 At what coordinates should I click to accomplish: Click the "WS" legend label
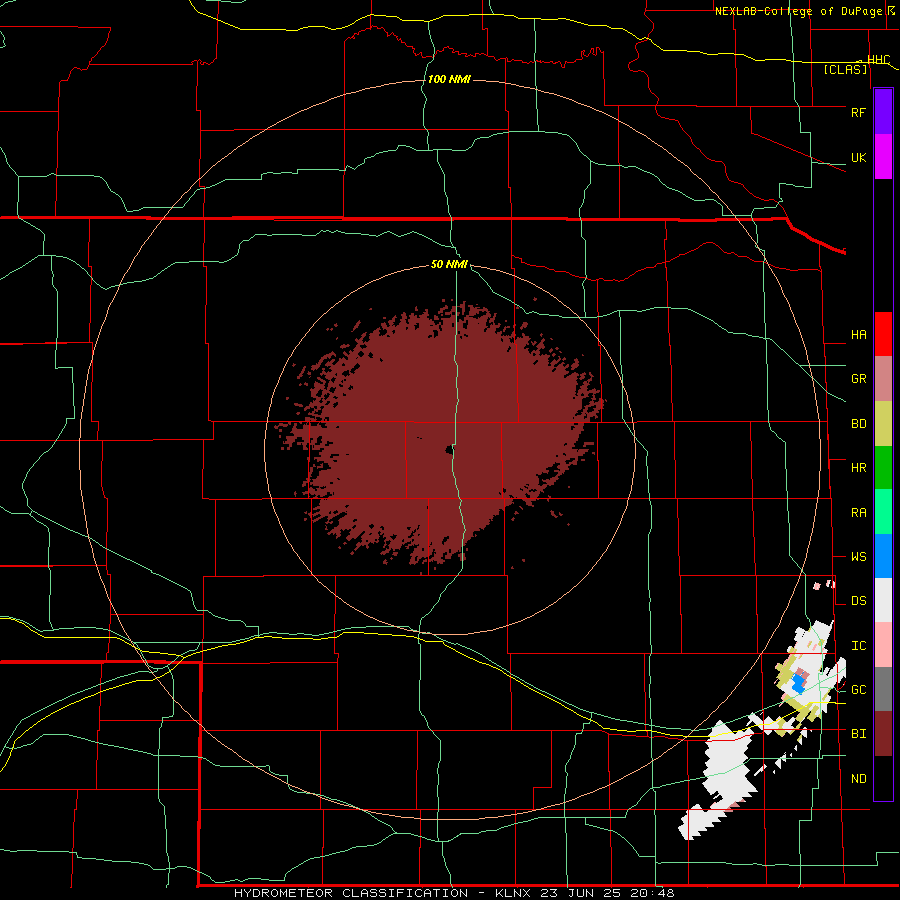click(858, 557)
